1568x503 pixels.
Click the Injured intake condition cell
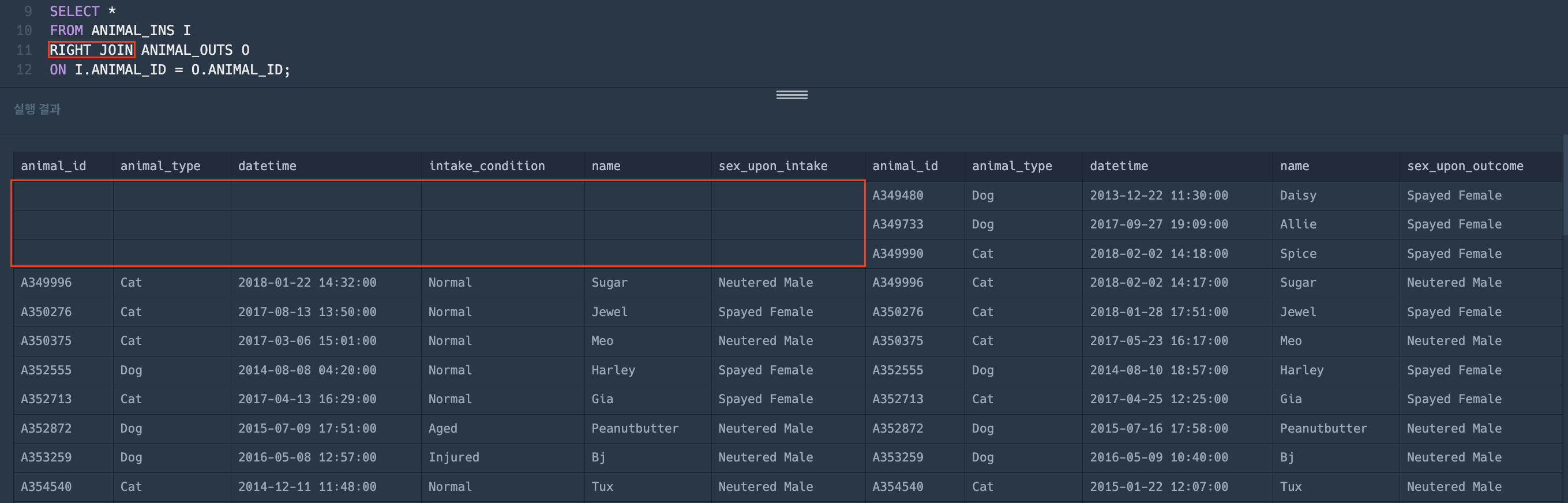point(453,457)
